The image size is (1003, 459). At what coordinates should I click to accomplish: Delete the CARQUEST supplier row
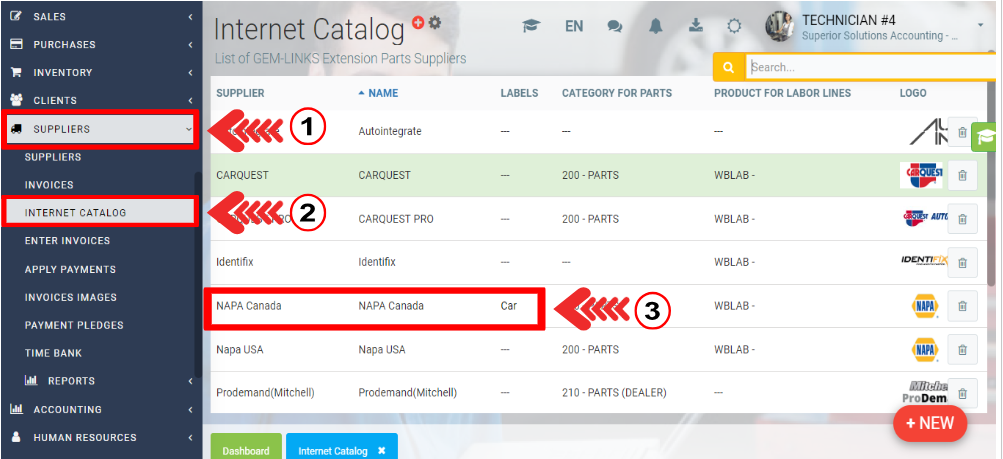[x=962, y=175]
